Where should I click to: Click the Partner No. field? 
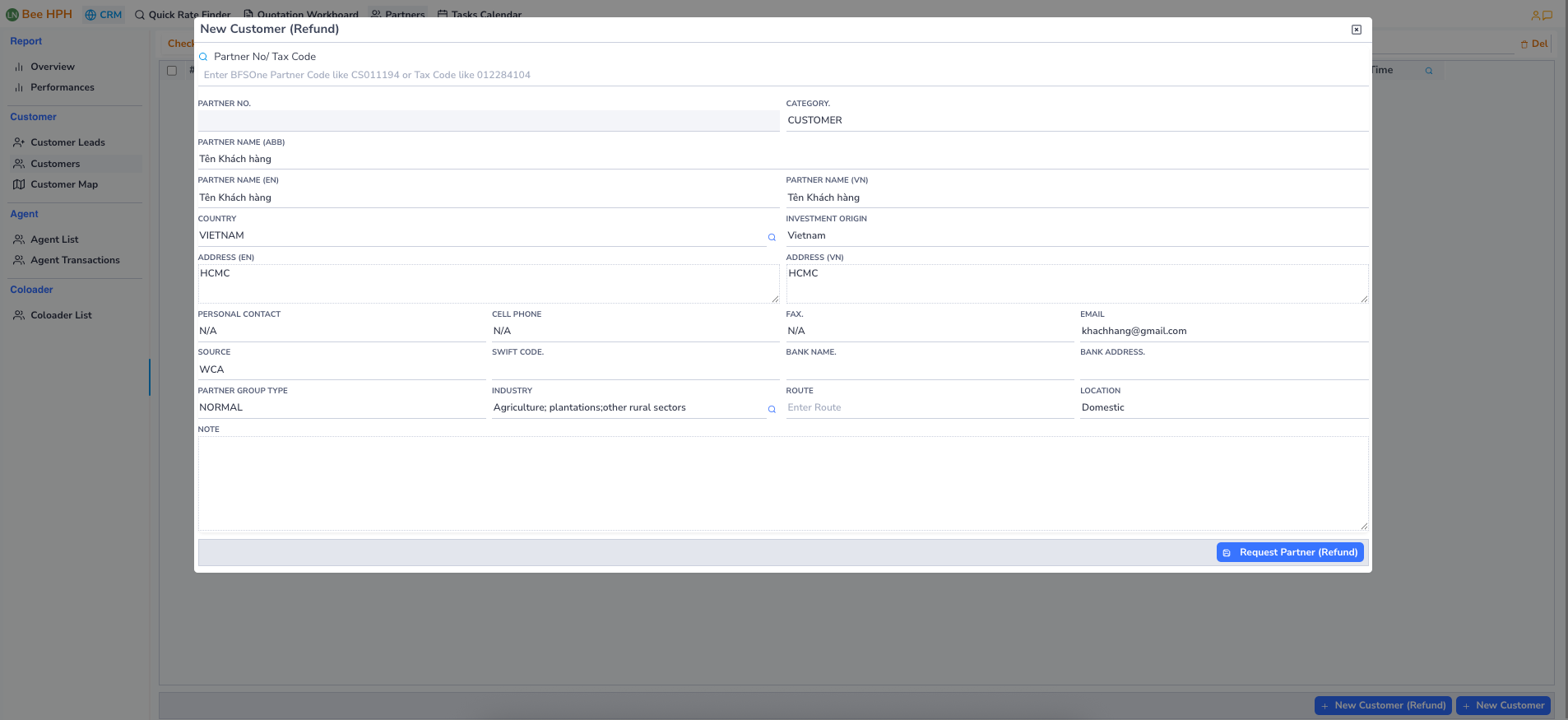pyautogui.click(x=489, y=121)
